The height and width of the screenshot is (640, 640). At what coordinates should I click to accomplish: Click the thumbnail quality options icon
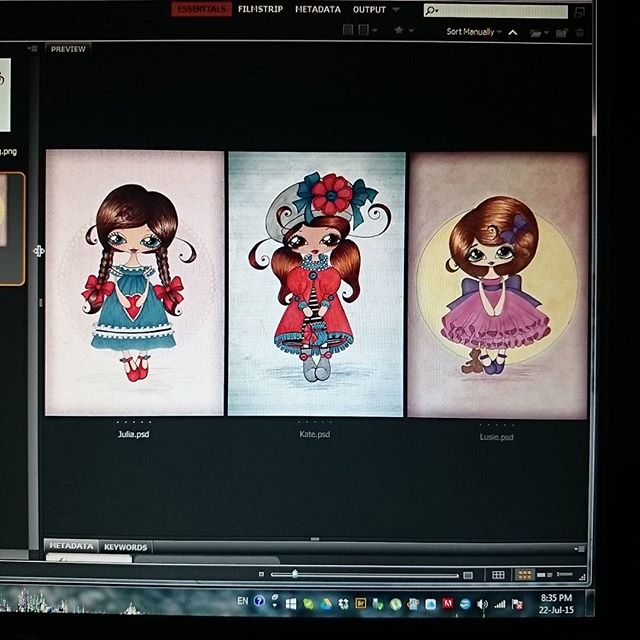(349, 31)
